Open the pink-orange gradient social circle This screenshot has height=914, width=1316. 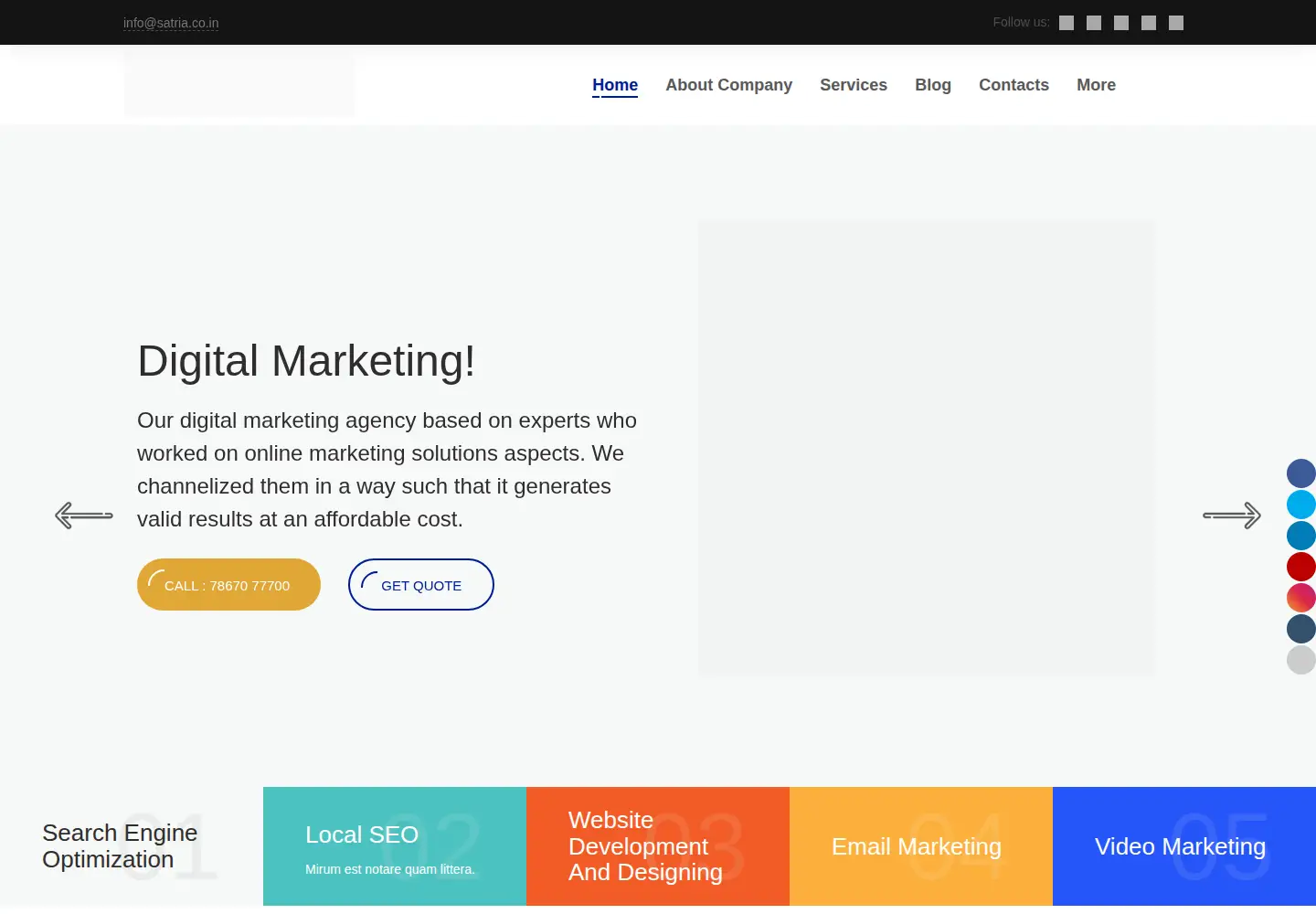click(1301, 598)
